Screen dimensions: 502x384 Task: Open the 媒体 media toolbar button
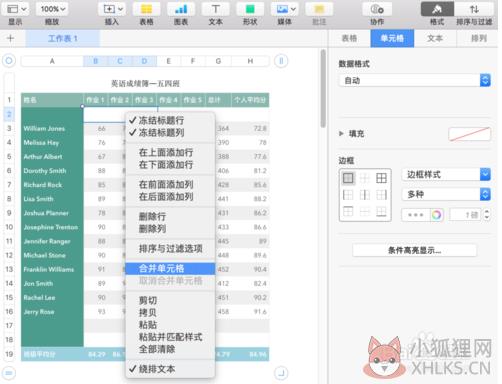285,9
